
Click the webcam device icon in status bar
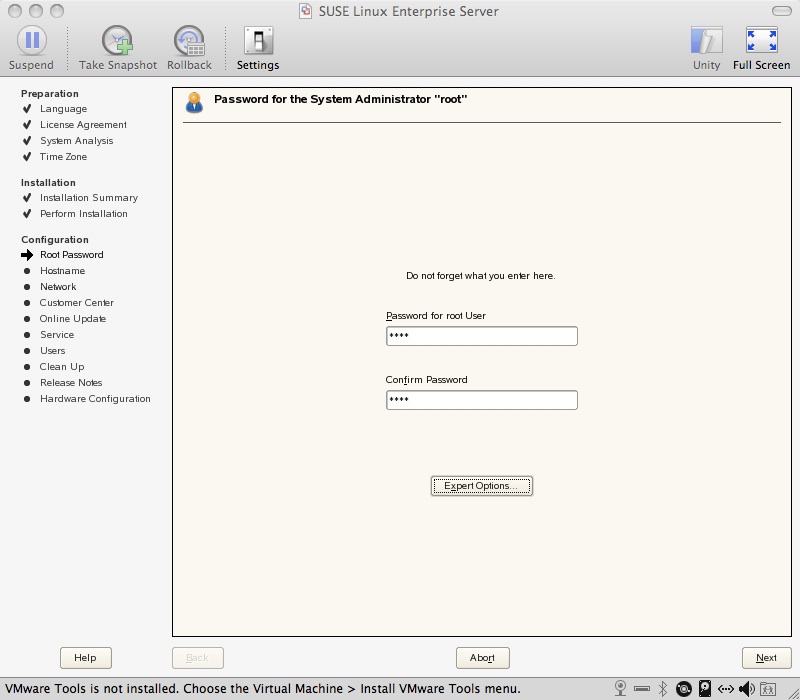tap(620, 689)
